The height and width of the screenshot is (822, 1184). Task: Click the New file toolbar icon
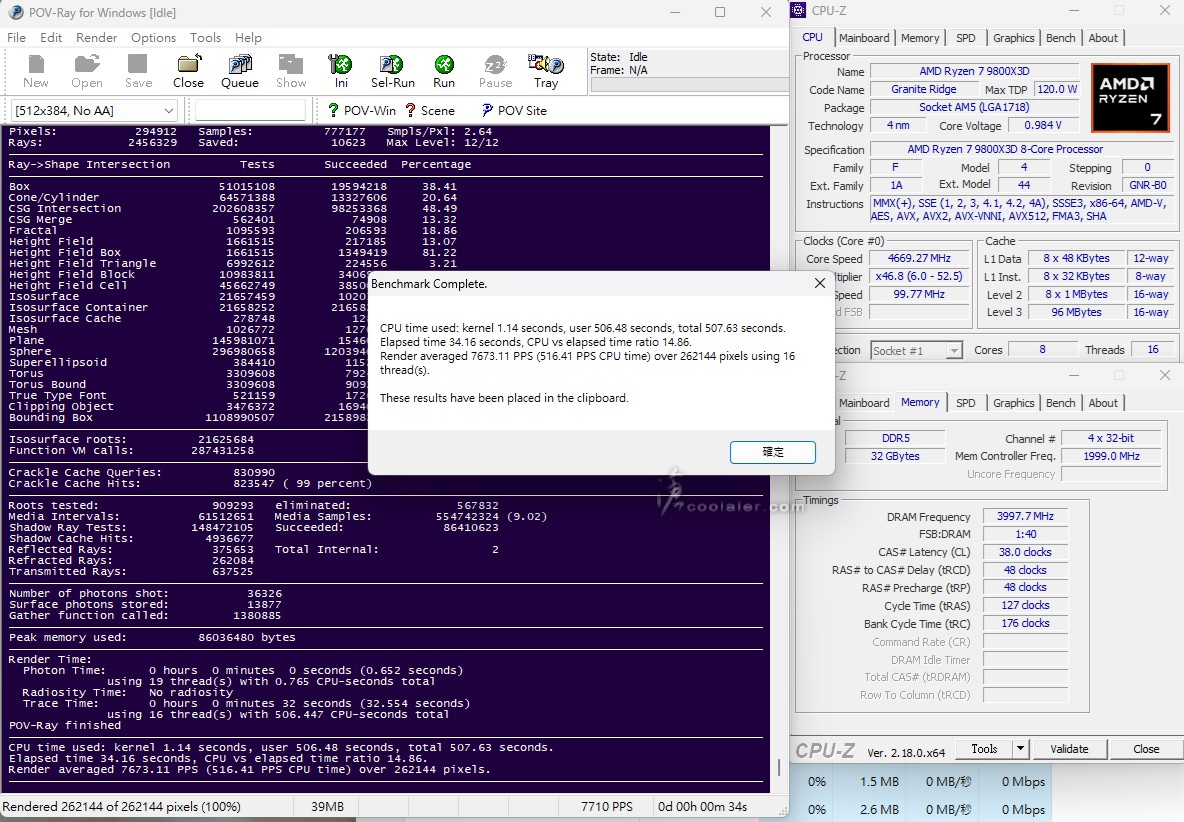tap(35, 70)
